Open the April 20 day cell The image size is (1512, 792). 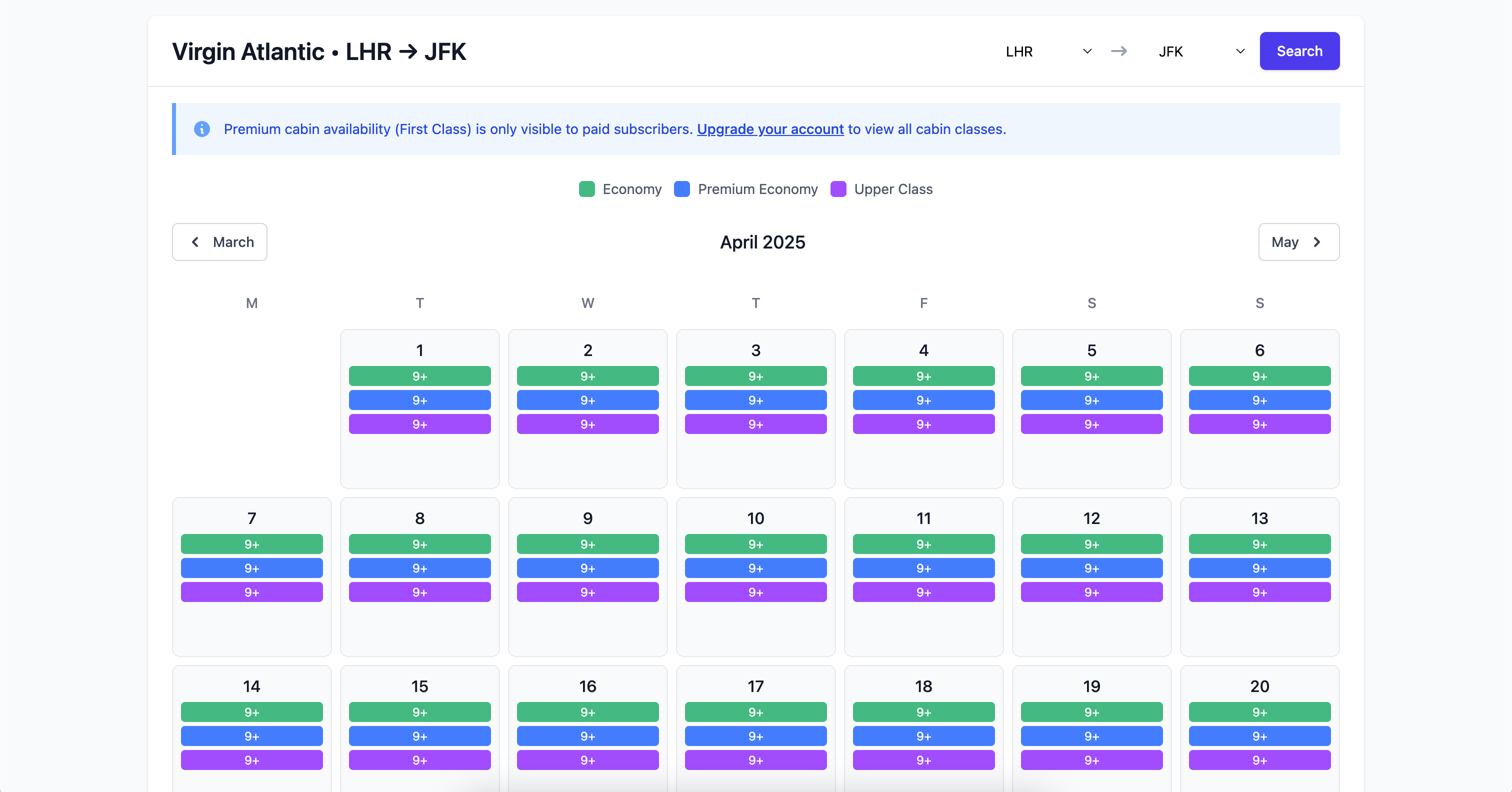point(1259,728)
